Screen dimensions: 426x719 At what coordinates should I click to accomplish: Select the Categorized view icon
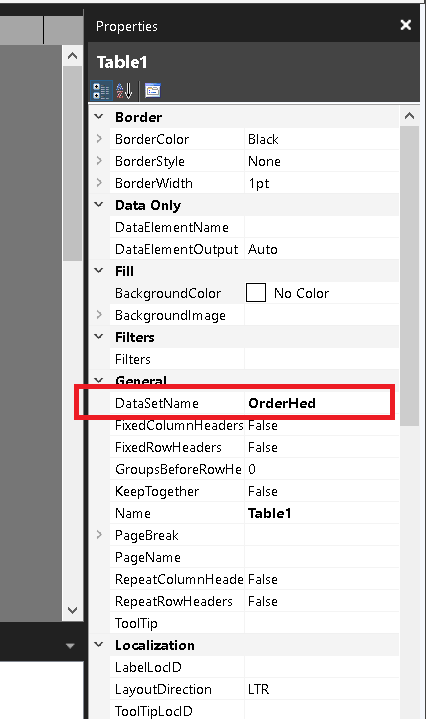[x=101, y=91]
